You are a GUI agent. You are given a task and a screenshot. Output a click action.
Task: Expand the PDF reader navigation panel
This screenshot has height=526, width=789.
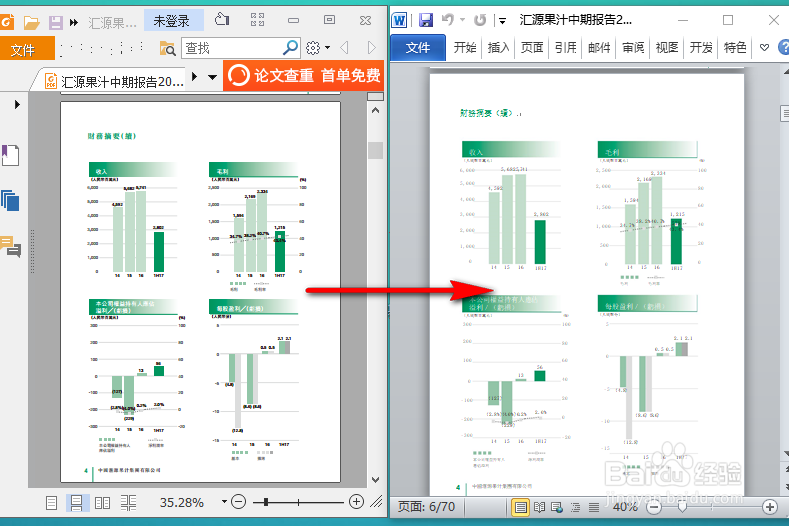17,104
